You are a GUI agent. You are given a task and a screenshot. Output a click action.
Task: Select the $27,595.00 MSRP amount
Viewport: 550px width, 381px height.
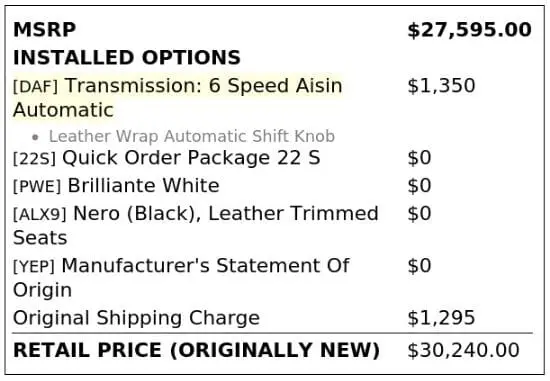[x=469, y=30]
